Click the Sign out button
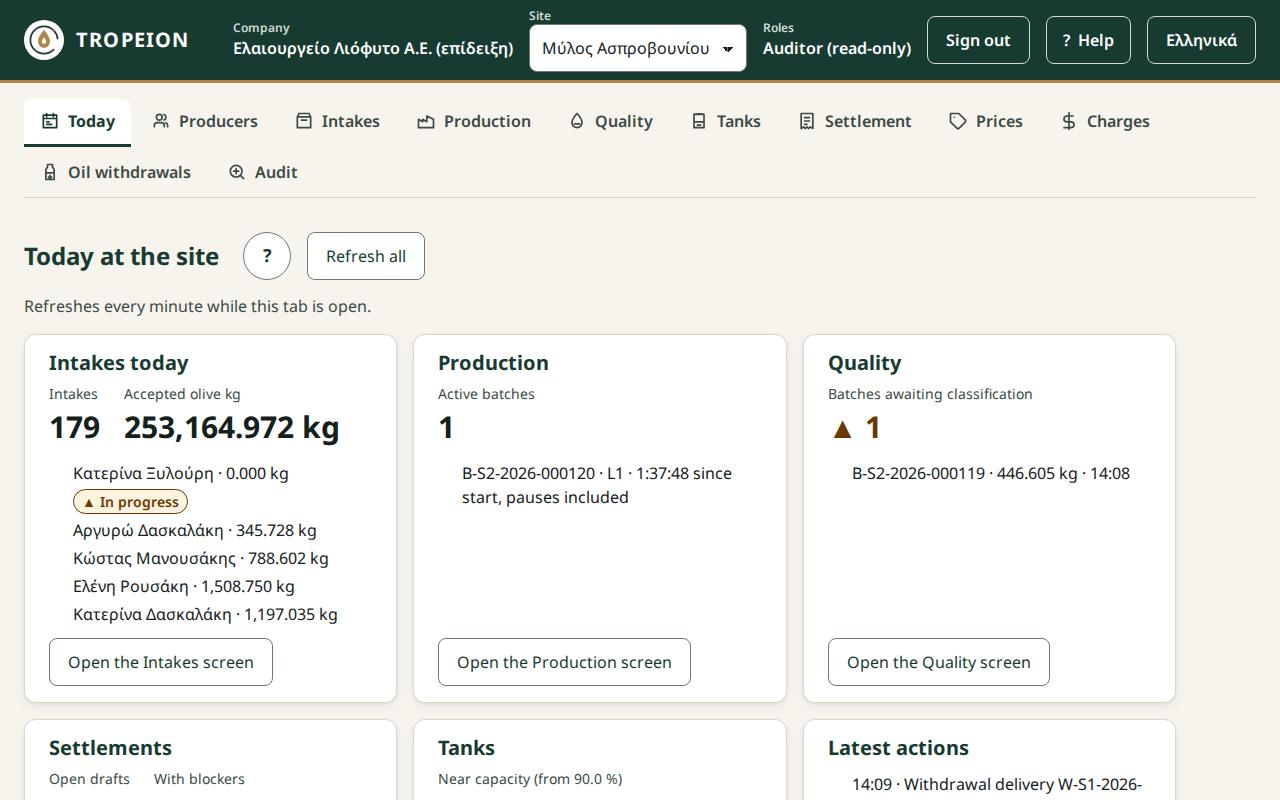 978,40
